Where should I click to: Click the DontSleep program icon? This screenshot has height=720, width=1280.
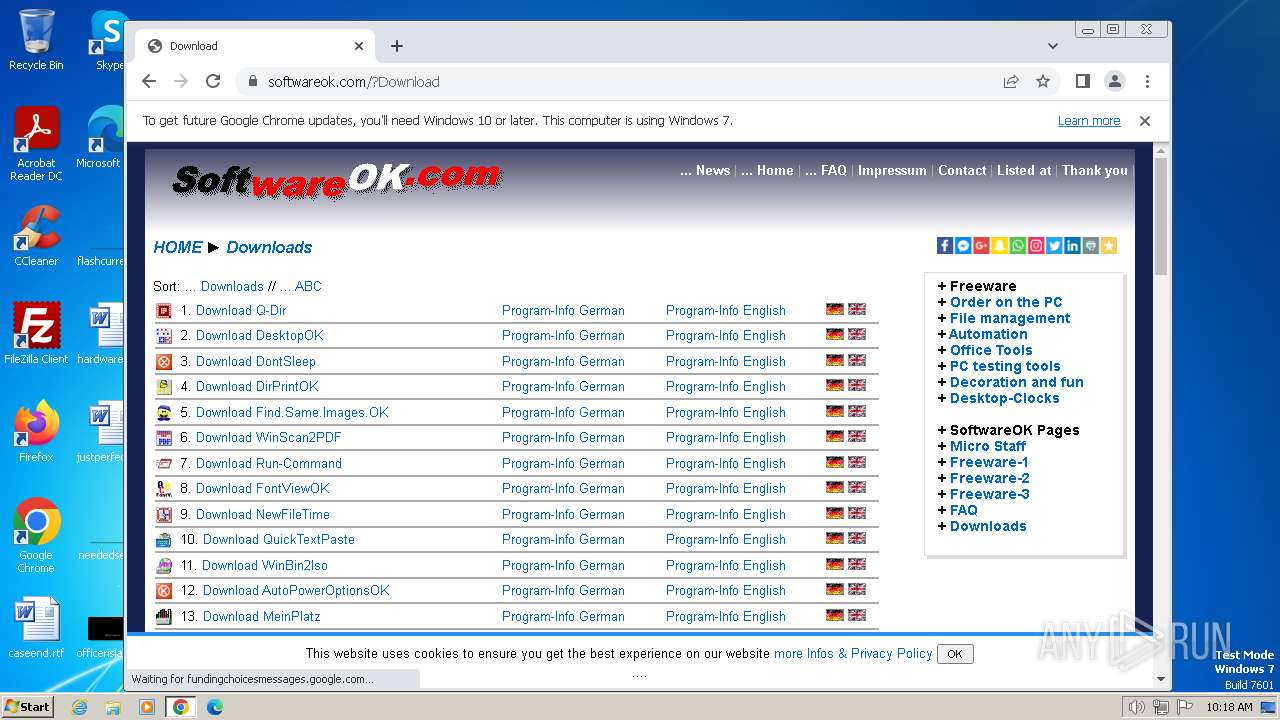[x=164, y=362]
